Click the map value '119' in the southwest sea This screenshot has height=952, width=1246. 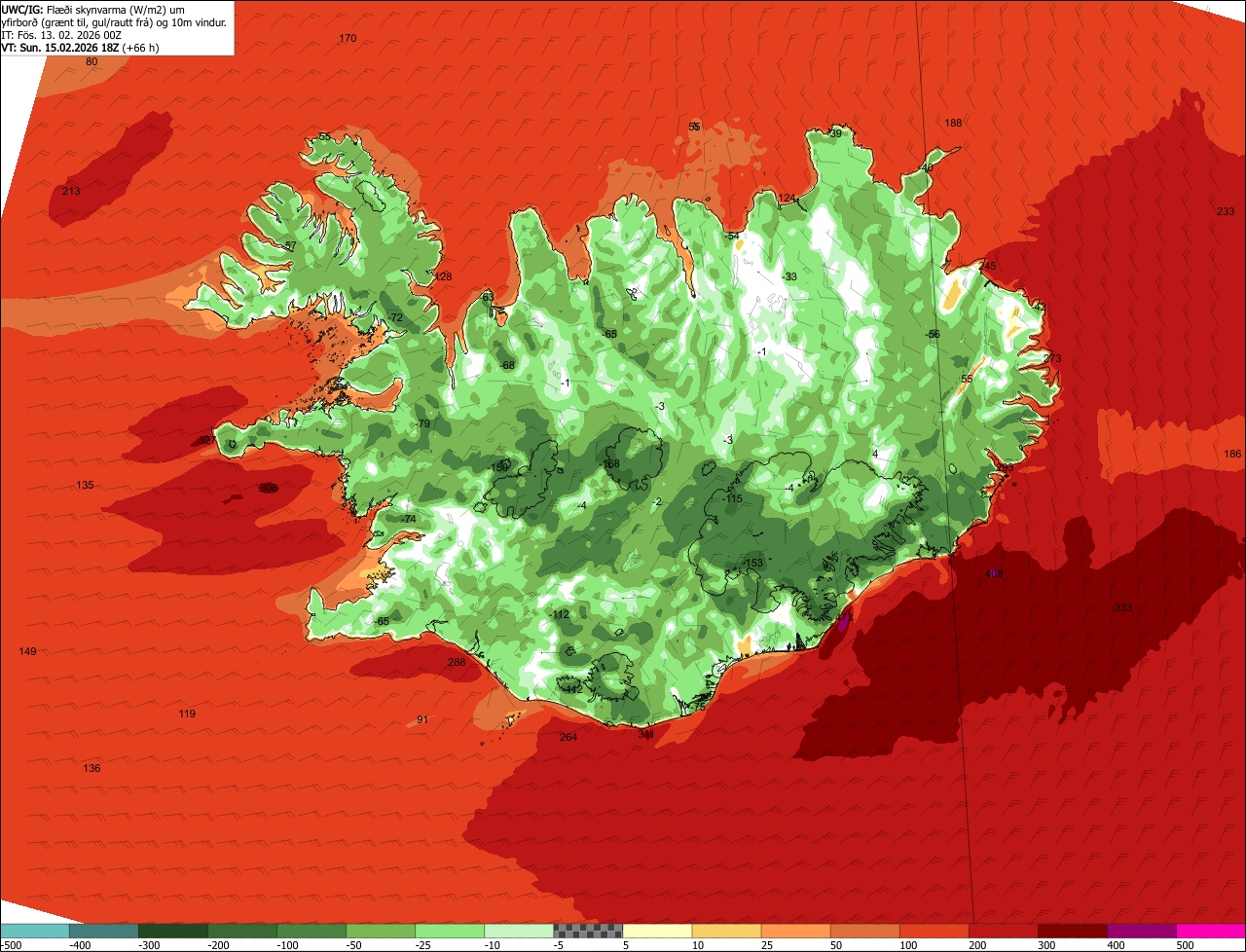pos(187,714)
